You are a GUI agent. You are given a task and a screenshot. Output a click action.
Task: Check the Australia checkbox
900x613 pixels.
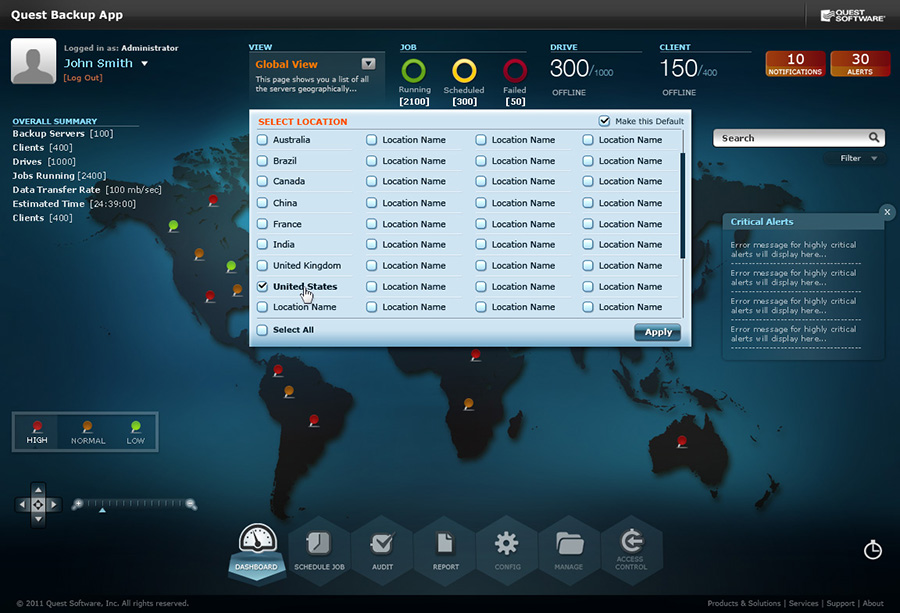(262, 139)
